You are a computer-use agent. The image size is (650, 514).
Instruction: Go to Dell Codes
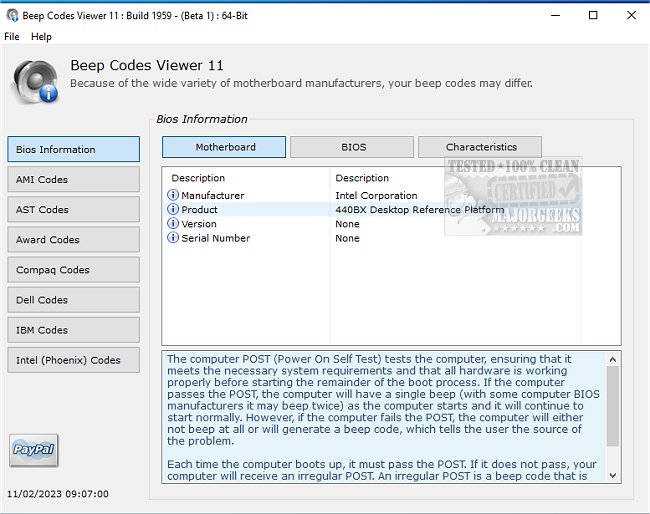pos(73,300)
